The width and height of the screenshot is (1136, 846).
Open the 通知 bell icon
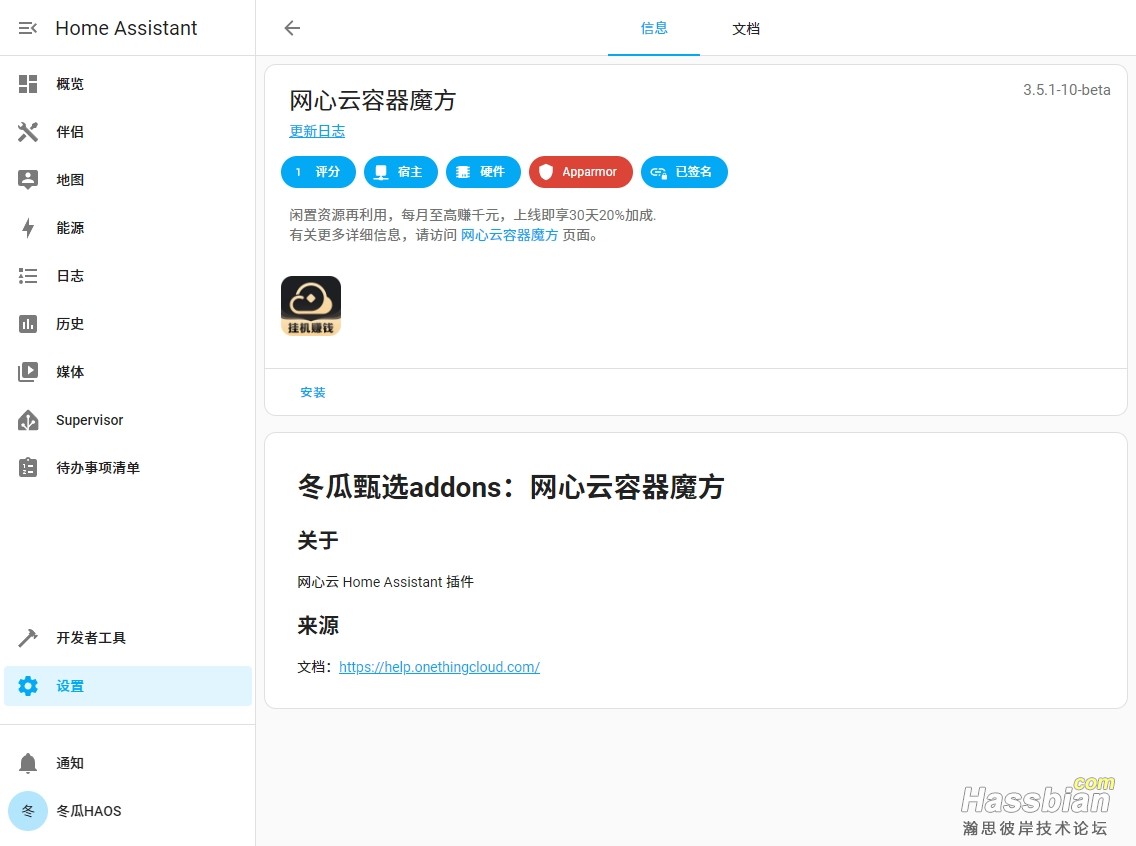click(x=28, y=763)
